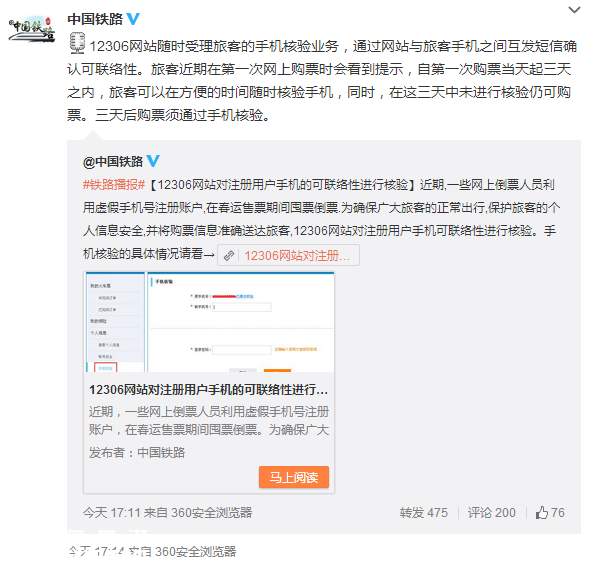Click source 360安全浏览器 in reposted post
The width and height of the screenshot is (594, 563).
[211, 513]
